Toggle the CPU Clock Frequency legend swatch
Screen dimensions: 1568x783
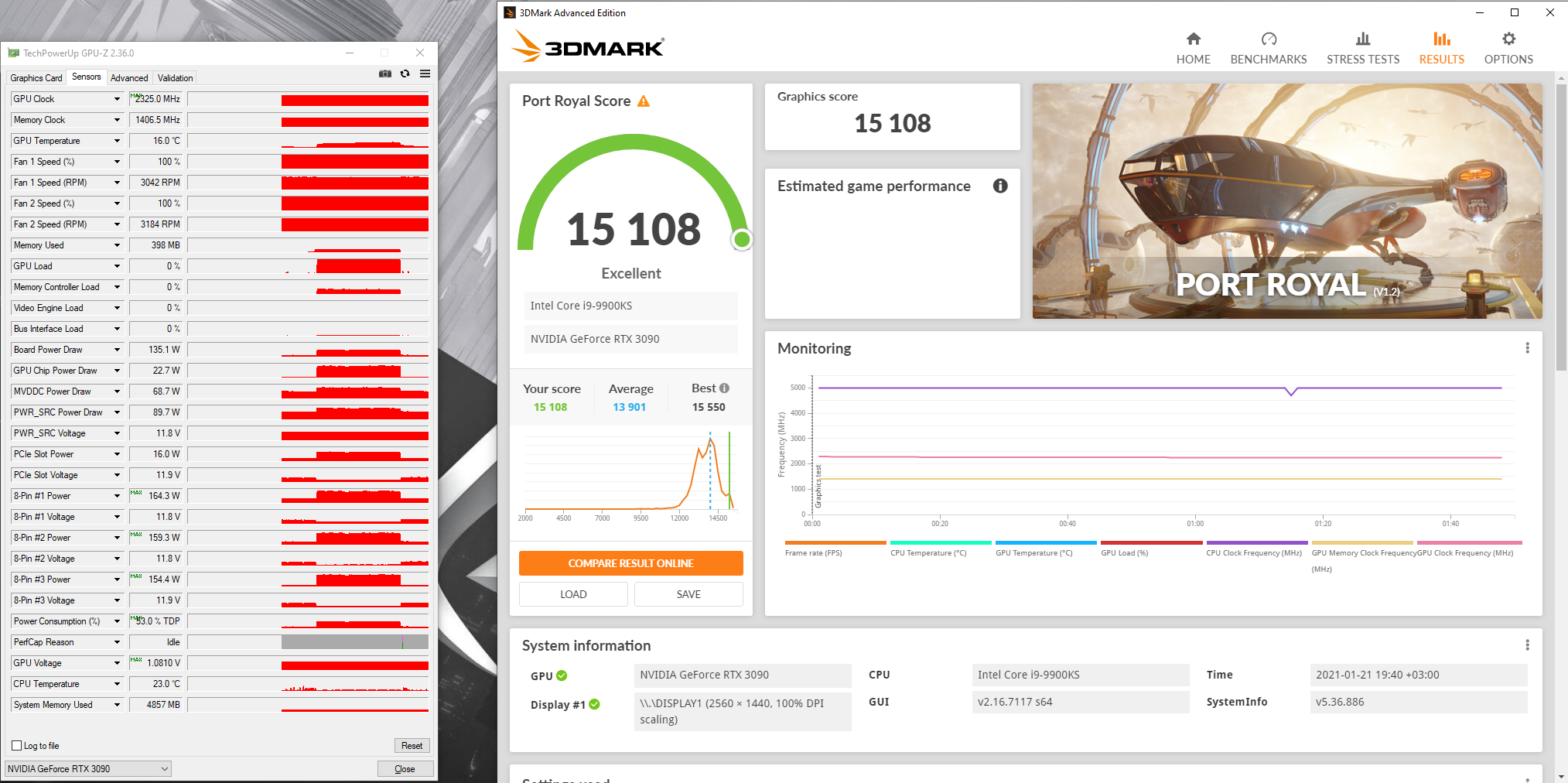pyautogui.click(x=1257, y=543)
